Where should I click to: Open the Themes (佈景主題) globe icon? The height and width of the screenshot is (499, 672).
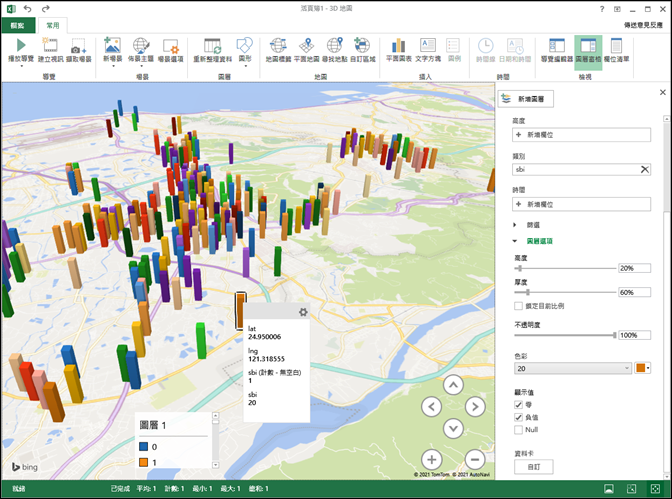(141, 45)
